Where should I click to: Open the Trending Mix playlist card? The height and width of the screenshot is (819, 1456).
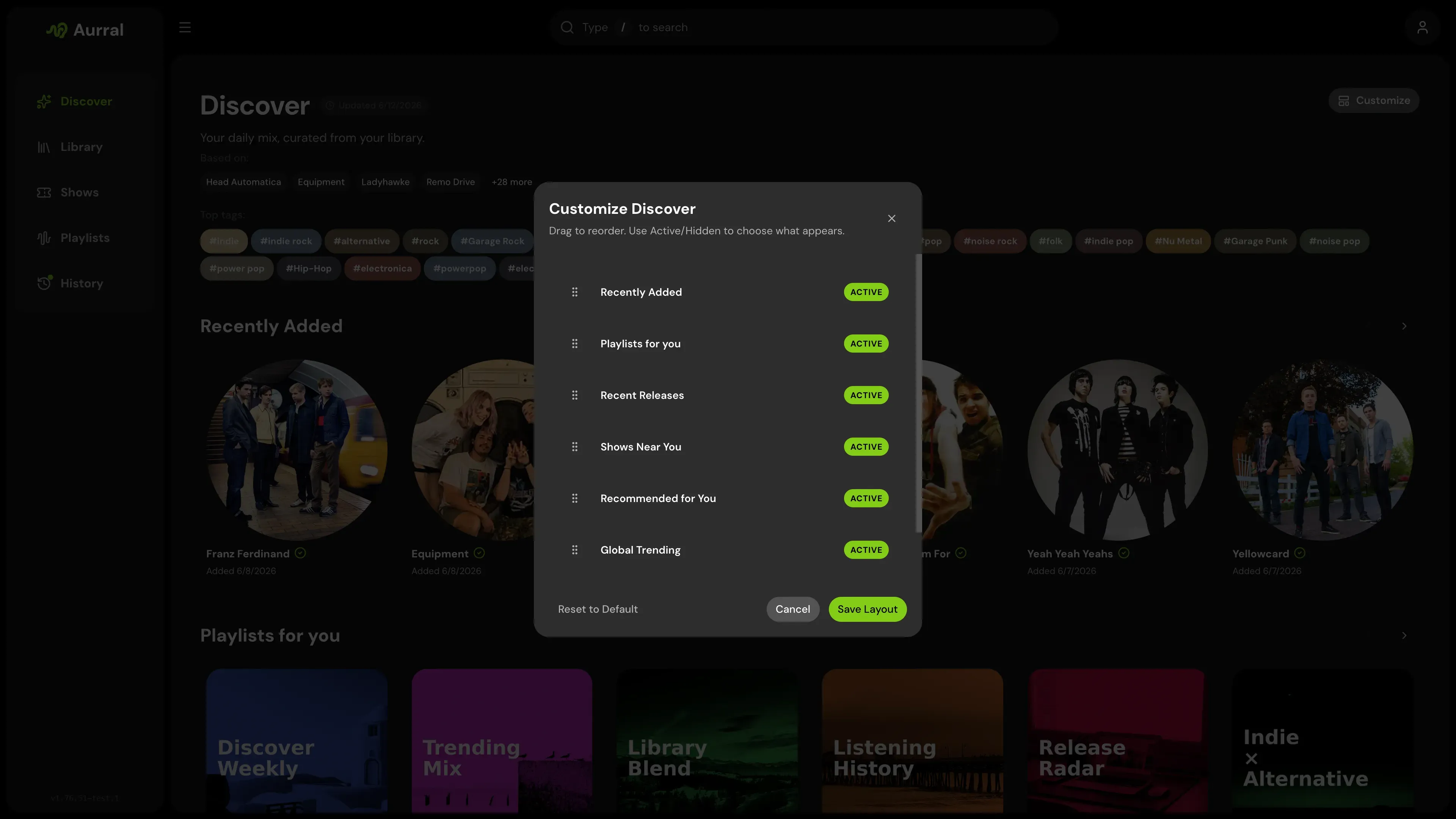502,741
